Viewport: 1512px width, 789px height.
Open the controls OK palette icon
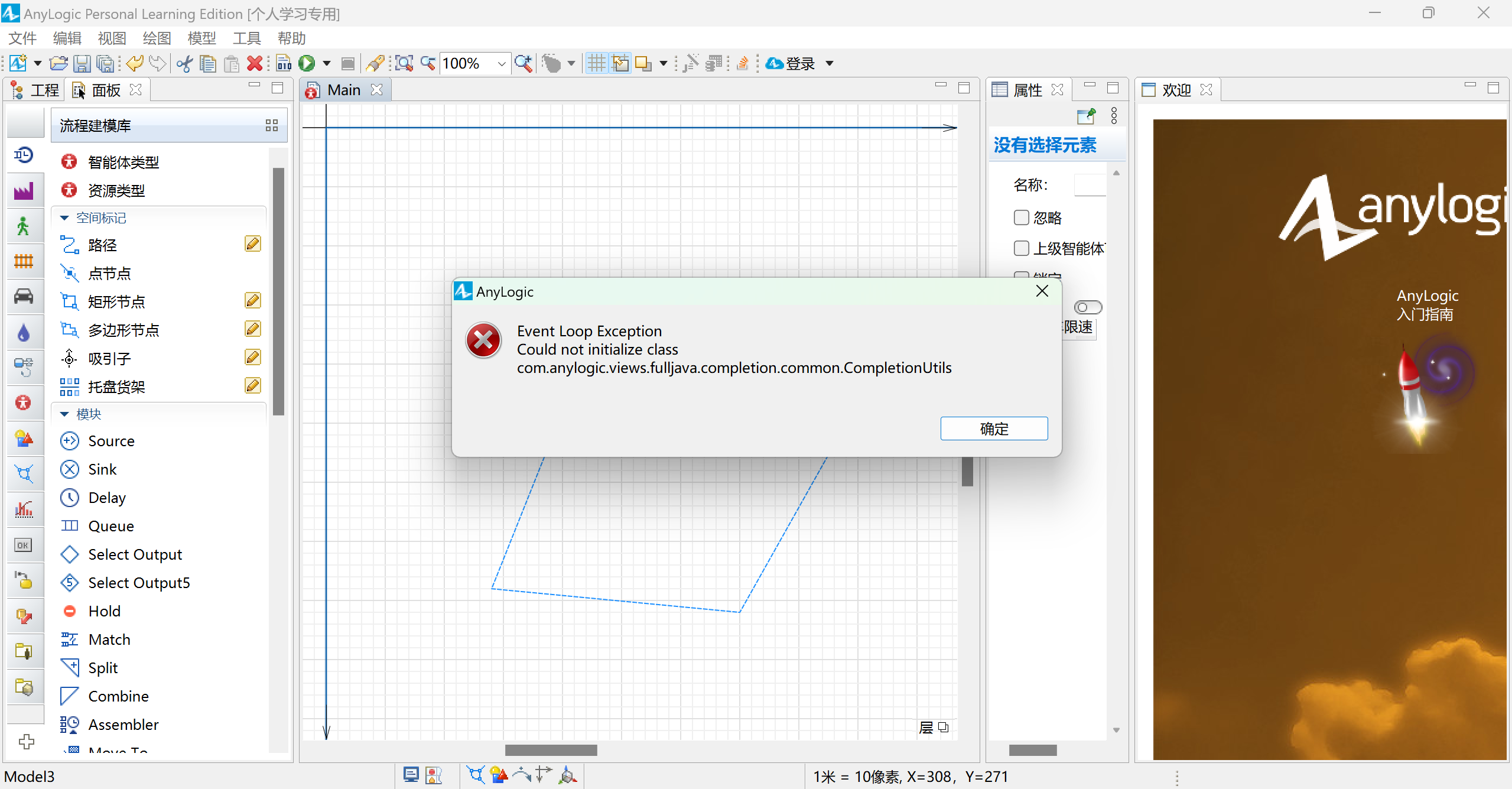click(x=24, y=545)
